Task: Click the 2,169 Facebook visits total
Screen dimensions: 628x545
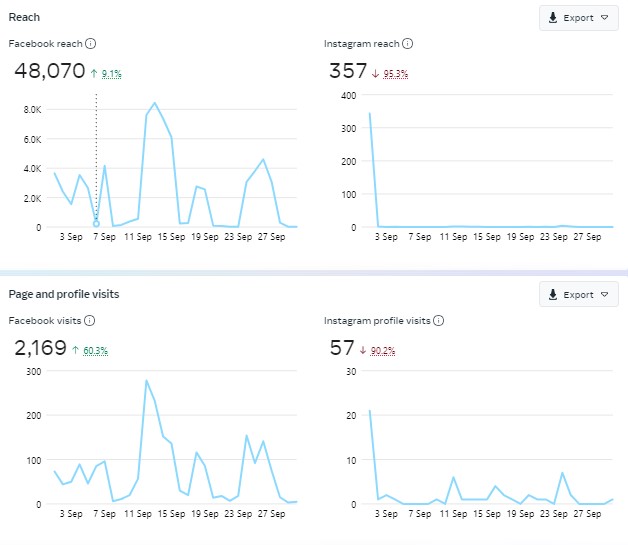Action: (40, 348)
